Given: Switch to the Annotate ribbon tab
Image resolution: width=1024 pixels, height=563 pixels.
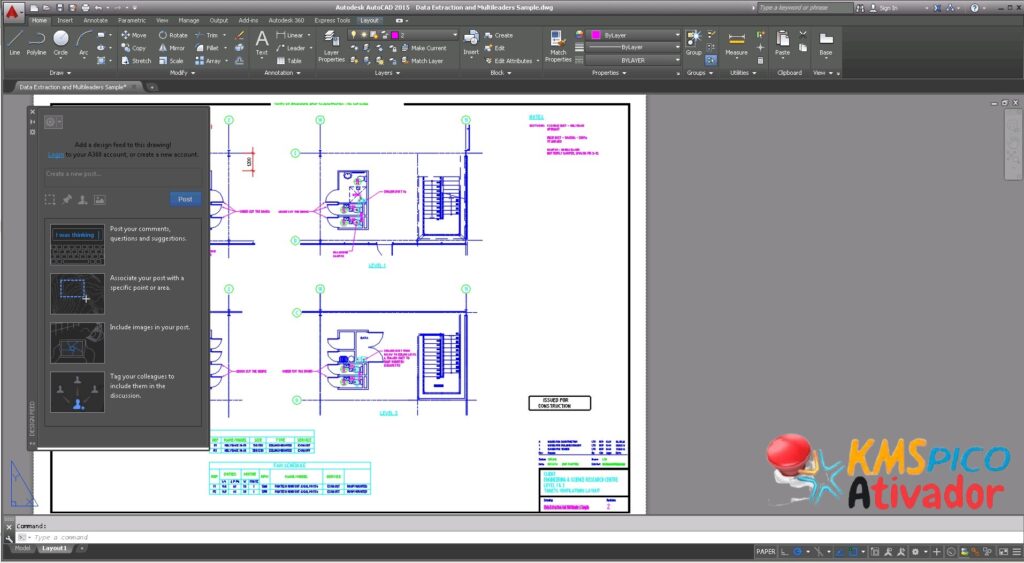Looking at the screenshot, I should click(x=95, y=20).
